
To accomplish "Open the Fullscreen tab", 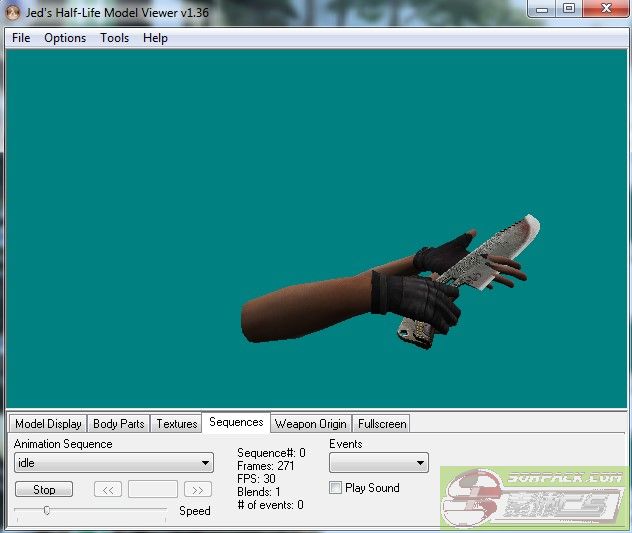I will coord(382,424).
